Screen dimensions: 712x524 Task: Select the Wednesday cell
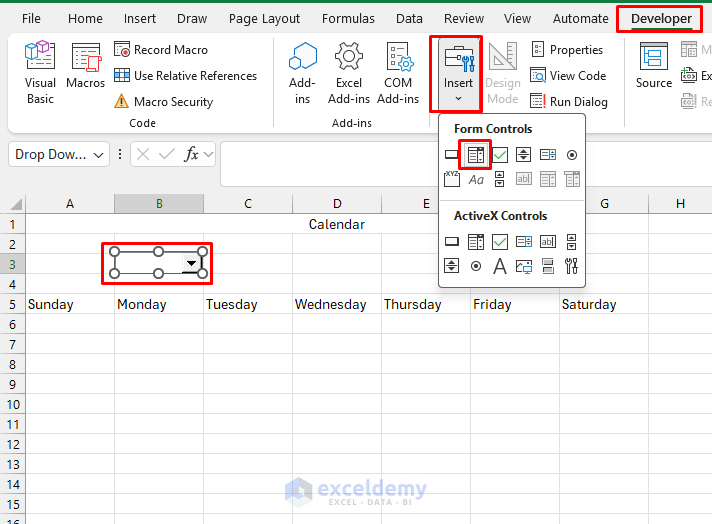(337, 304)
